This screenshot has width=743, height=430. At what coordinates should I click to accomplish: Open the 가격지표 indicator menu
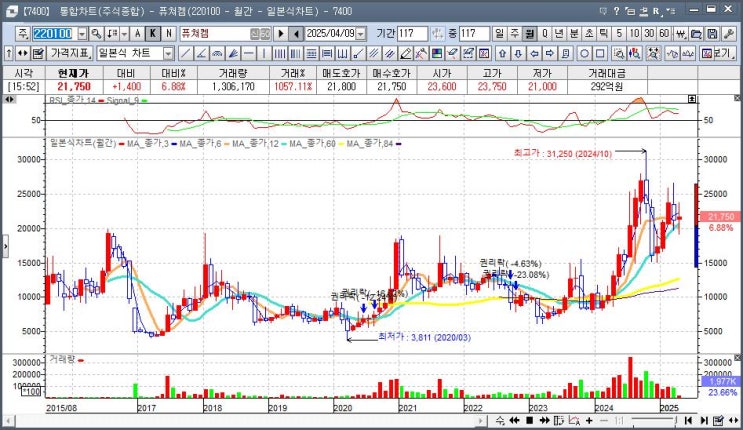(70, 53)
